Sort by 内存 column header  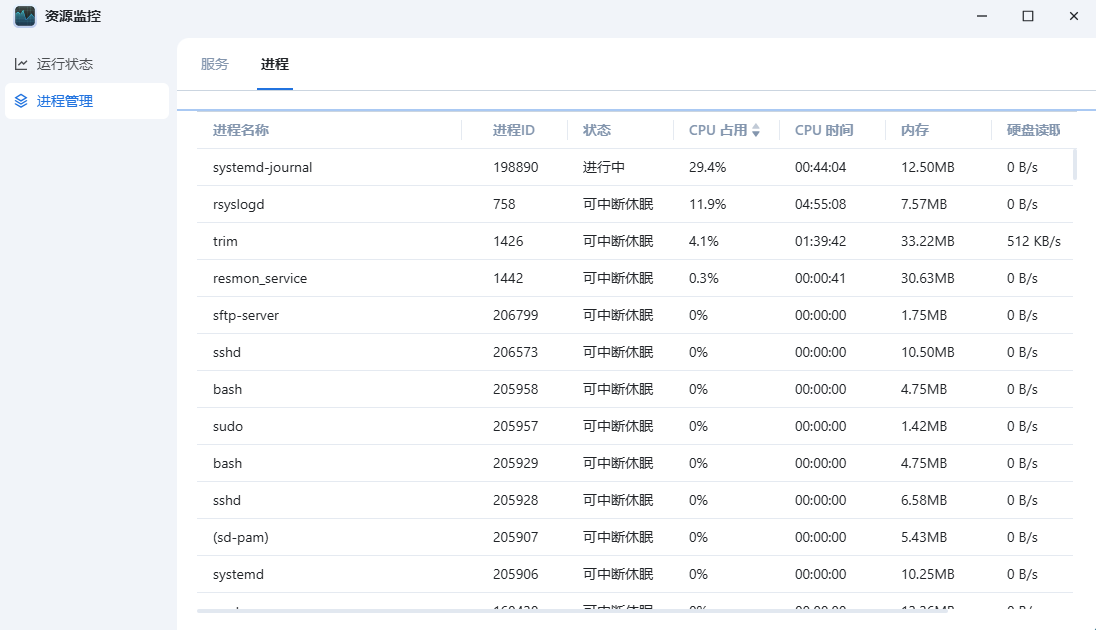click(x=915, y=130)
